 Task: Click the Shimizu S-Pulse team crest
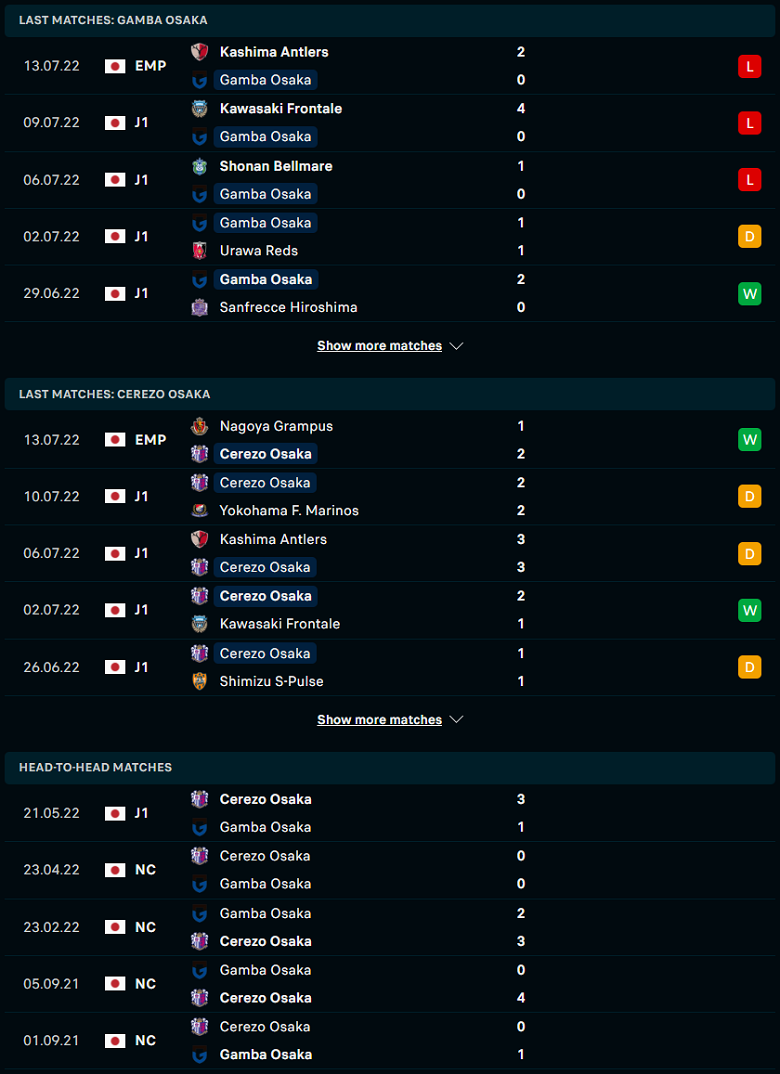199,682
